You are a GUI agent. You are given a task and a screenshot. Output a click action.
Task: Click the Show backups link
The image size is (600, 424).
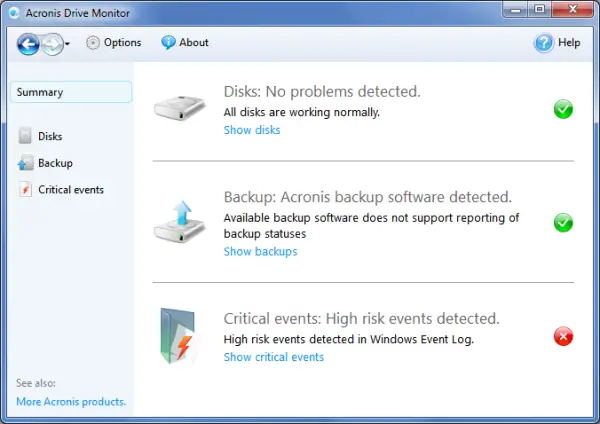click(x=260, y=252)
